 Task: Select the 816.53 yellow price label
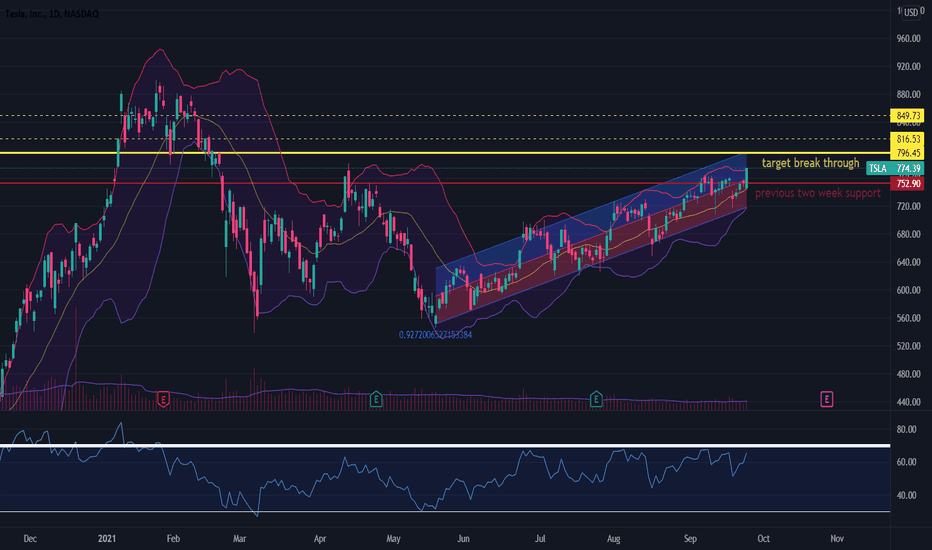pos(907,139)
